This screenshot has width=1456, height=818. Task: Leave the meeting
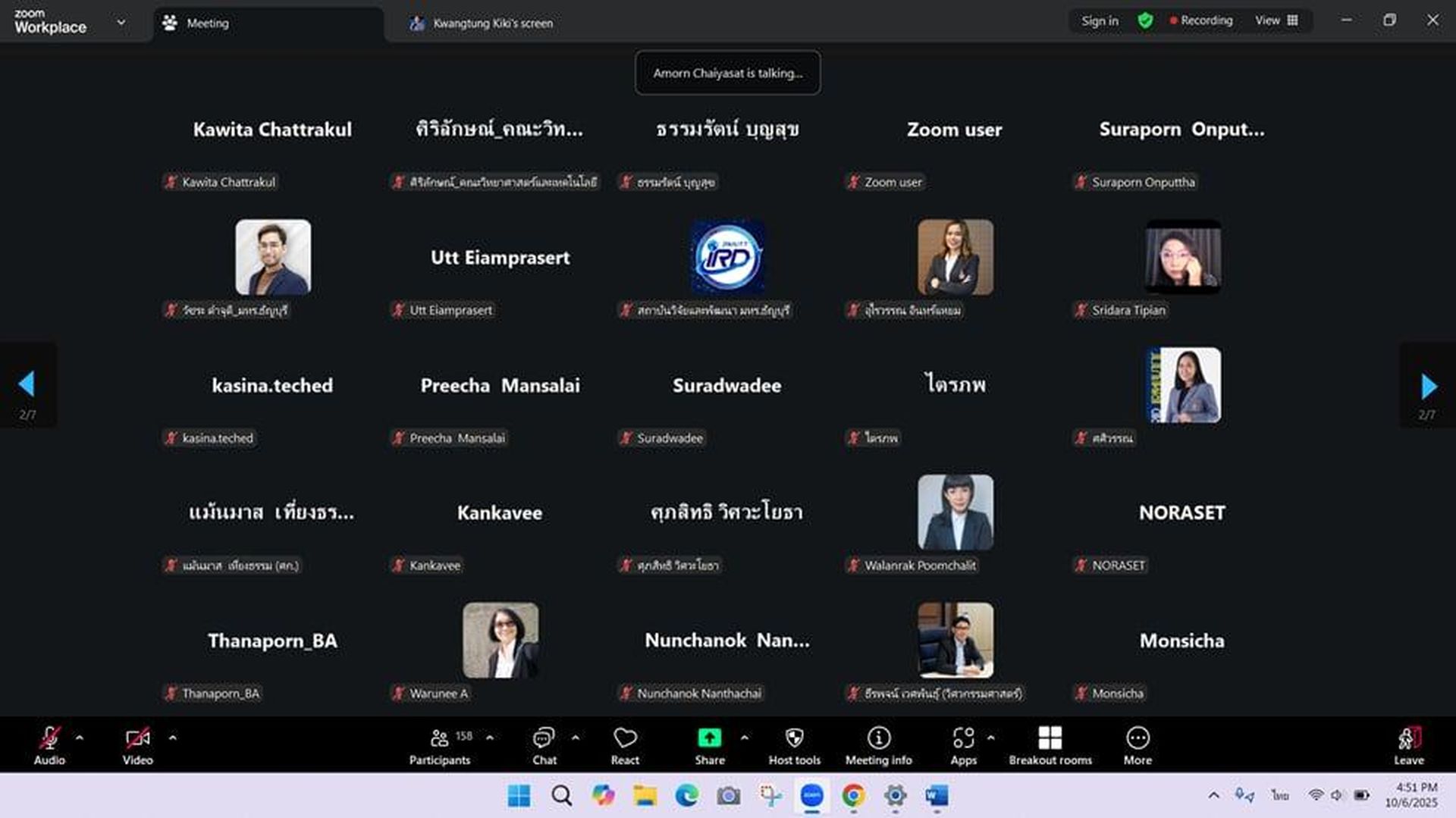pyautogui.click(x=1408, y=746)
